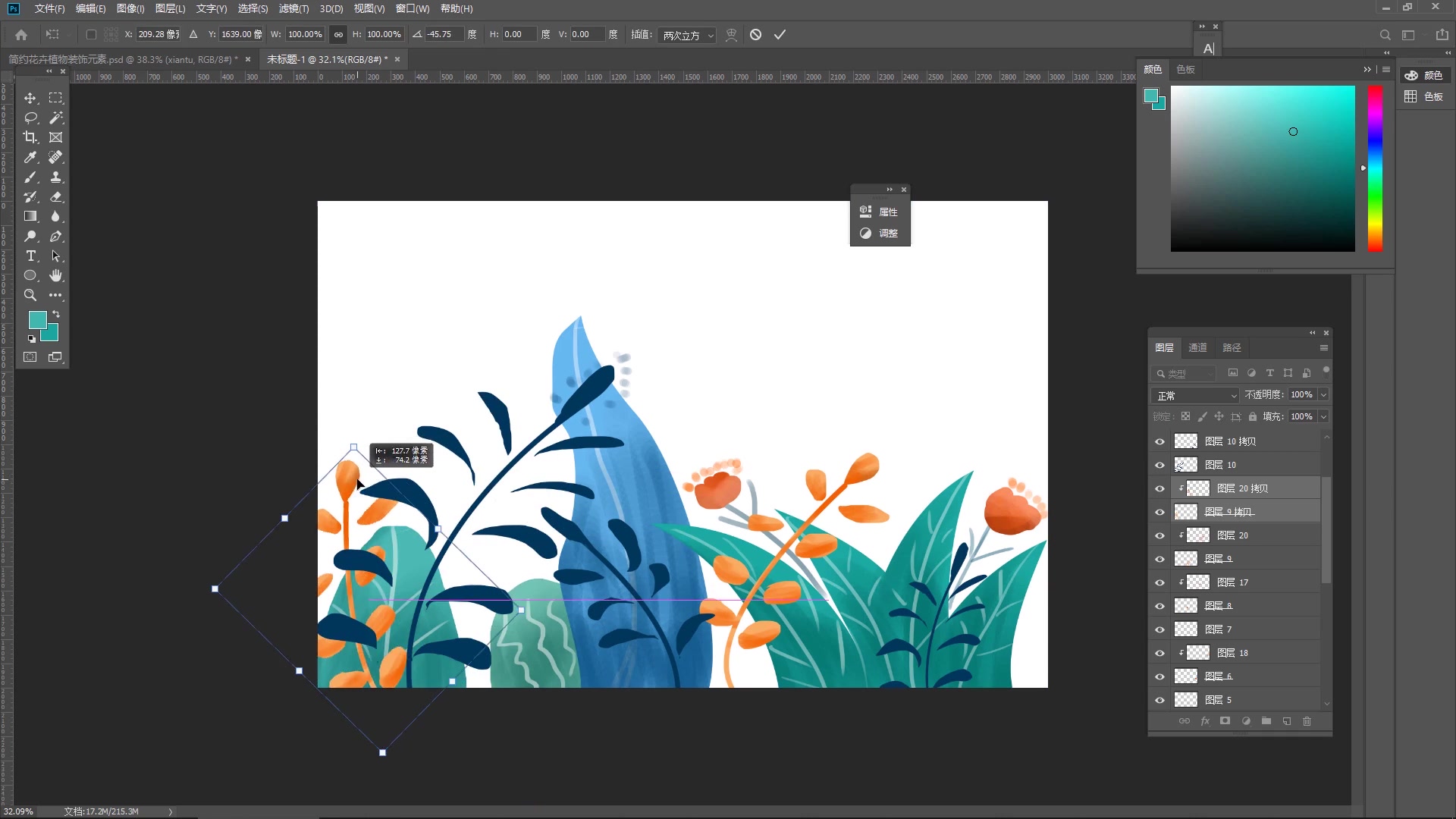Delete layer with the trash icon
1456x819 pixels.
[1307, 721]
